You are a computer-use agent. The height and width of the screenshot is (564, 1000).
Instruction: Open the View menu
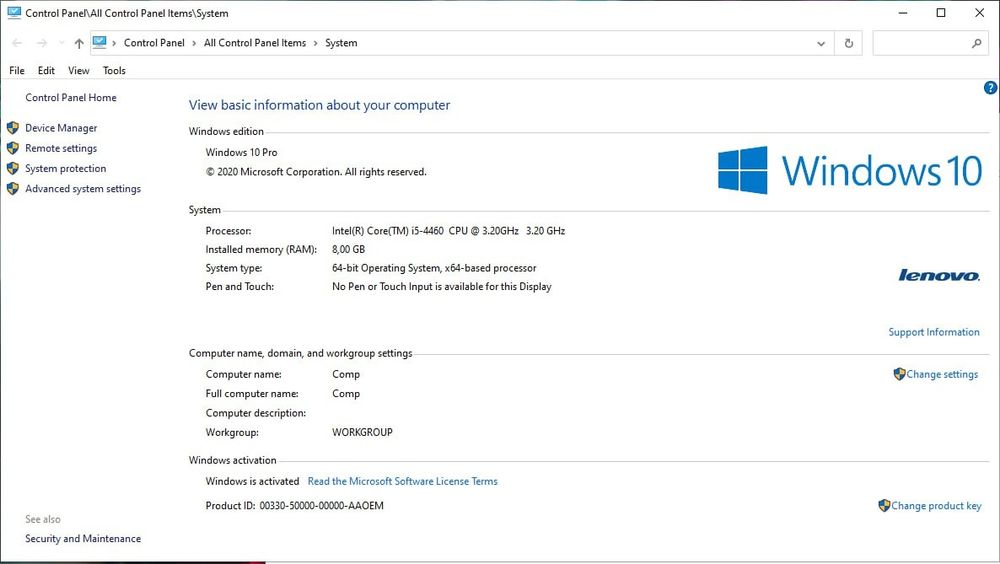pyautogui.click(x=79, y=71)
